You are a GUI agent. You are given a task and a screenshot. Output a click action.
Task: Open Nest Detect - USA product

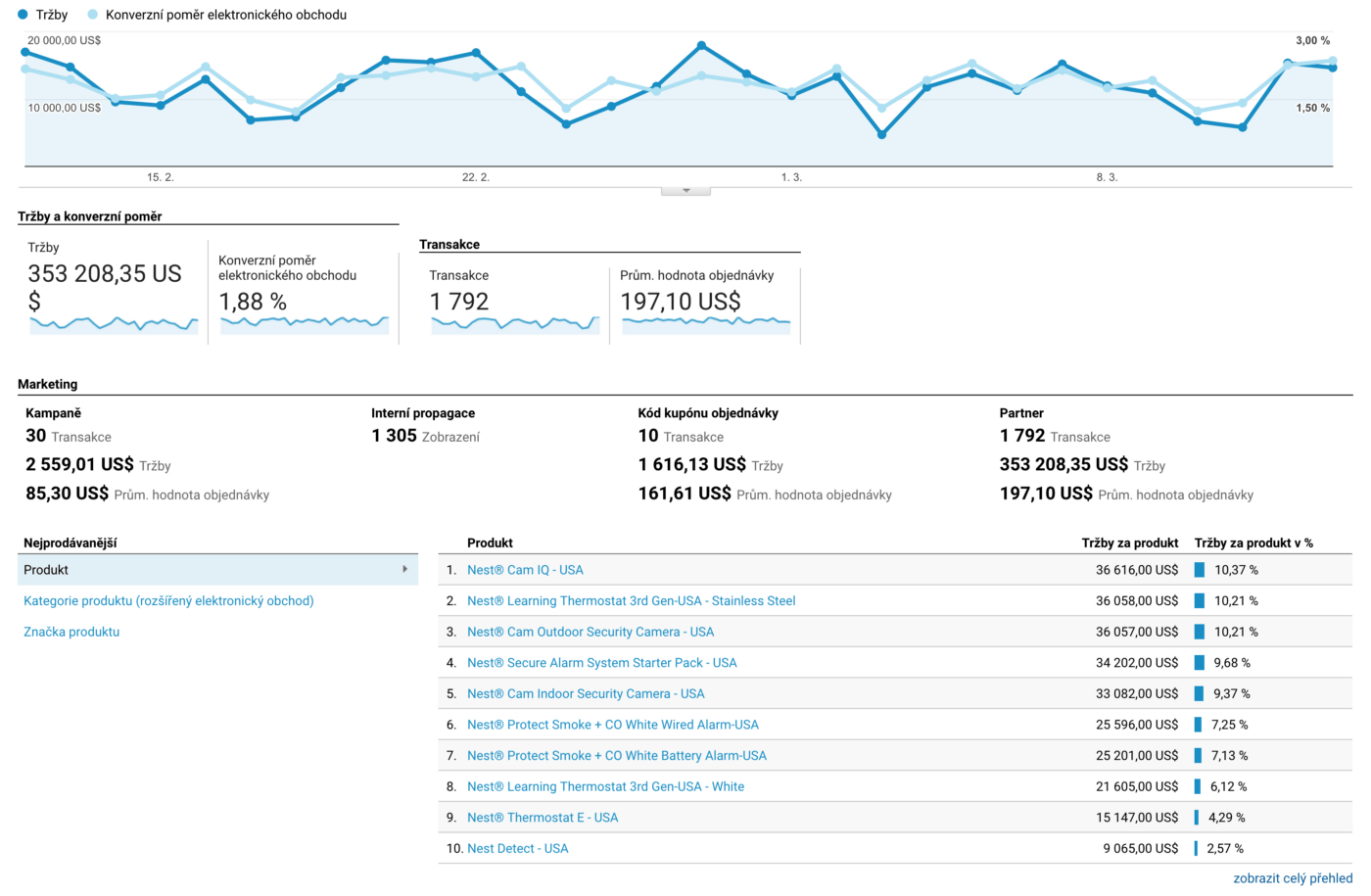pyautogui.click(x=518, y=849)
